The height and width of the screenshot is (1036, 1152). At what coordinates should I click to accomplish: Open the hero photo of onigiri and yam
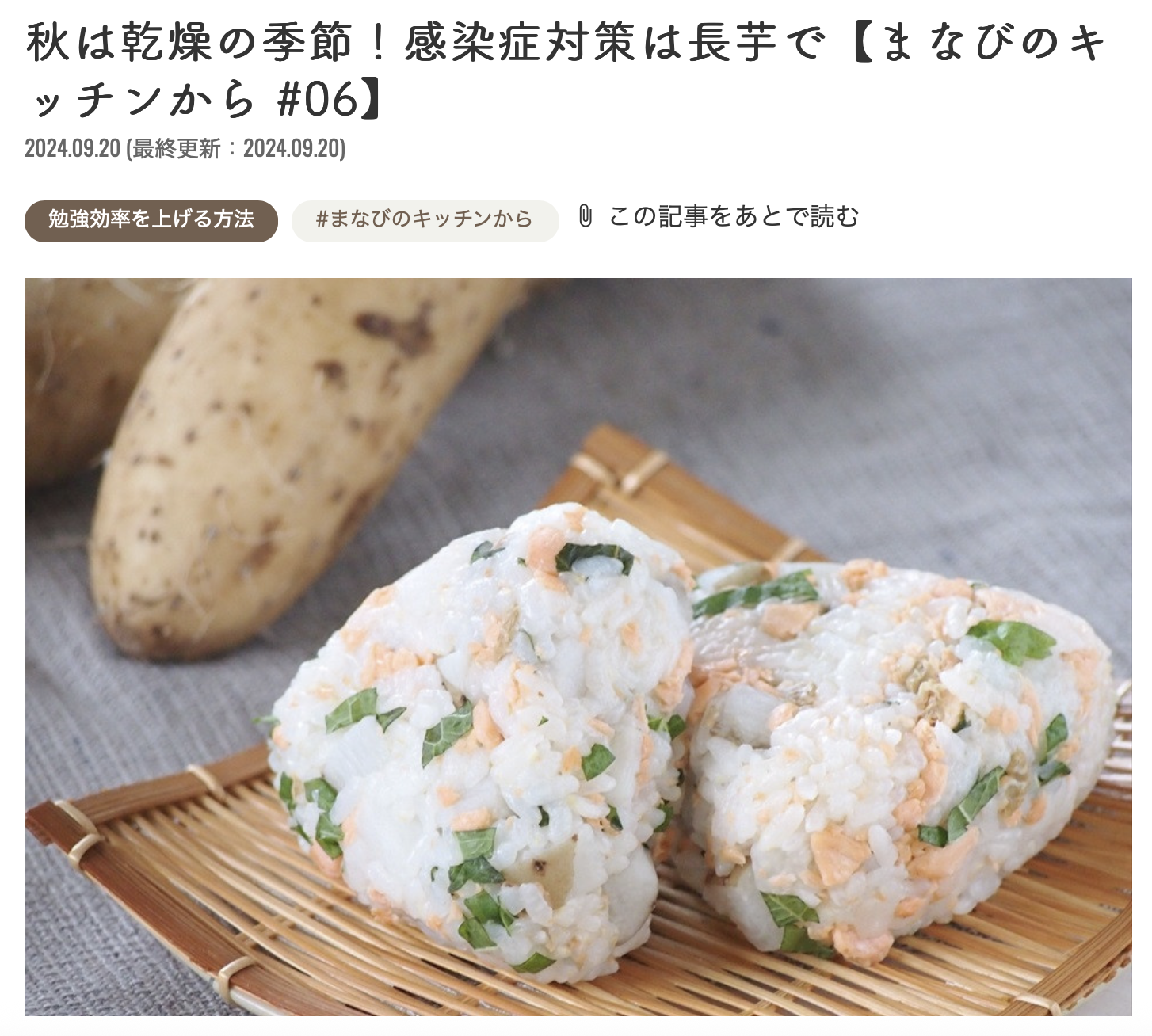coord(578,646)
